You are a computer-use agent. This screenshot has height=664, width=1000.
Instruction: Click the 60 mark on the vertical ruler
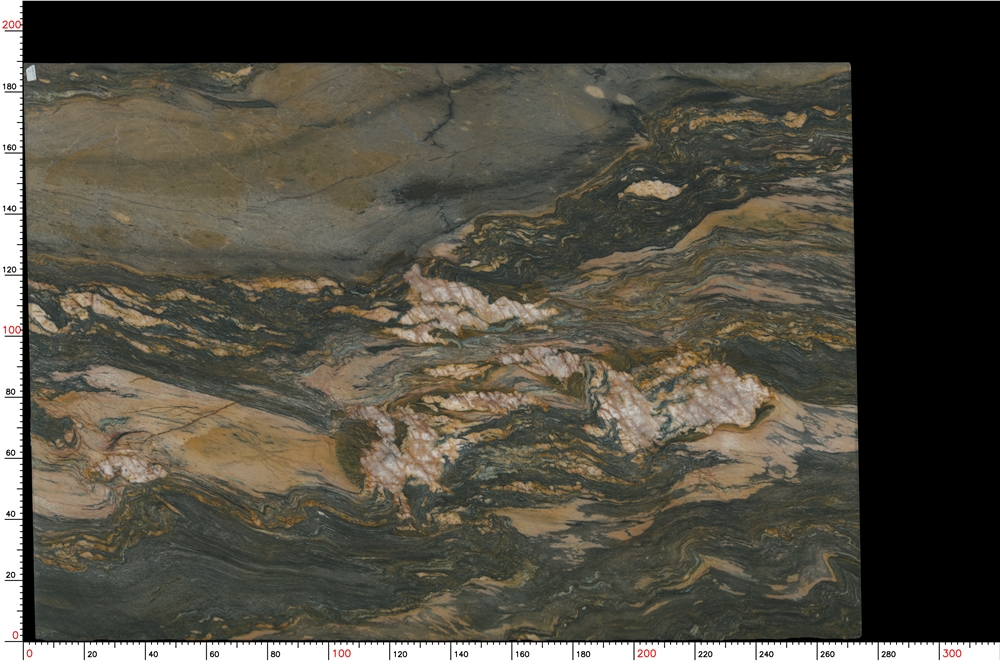pos(10,453)
